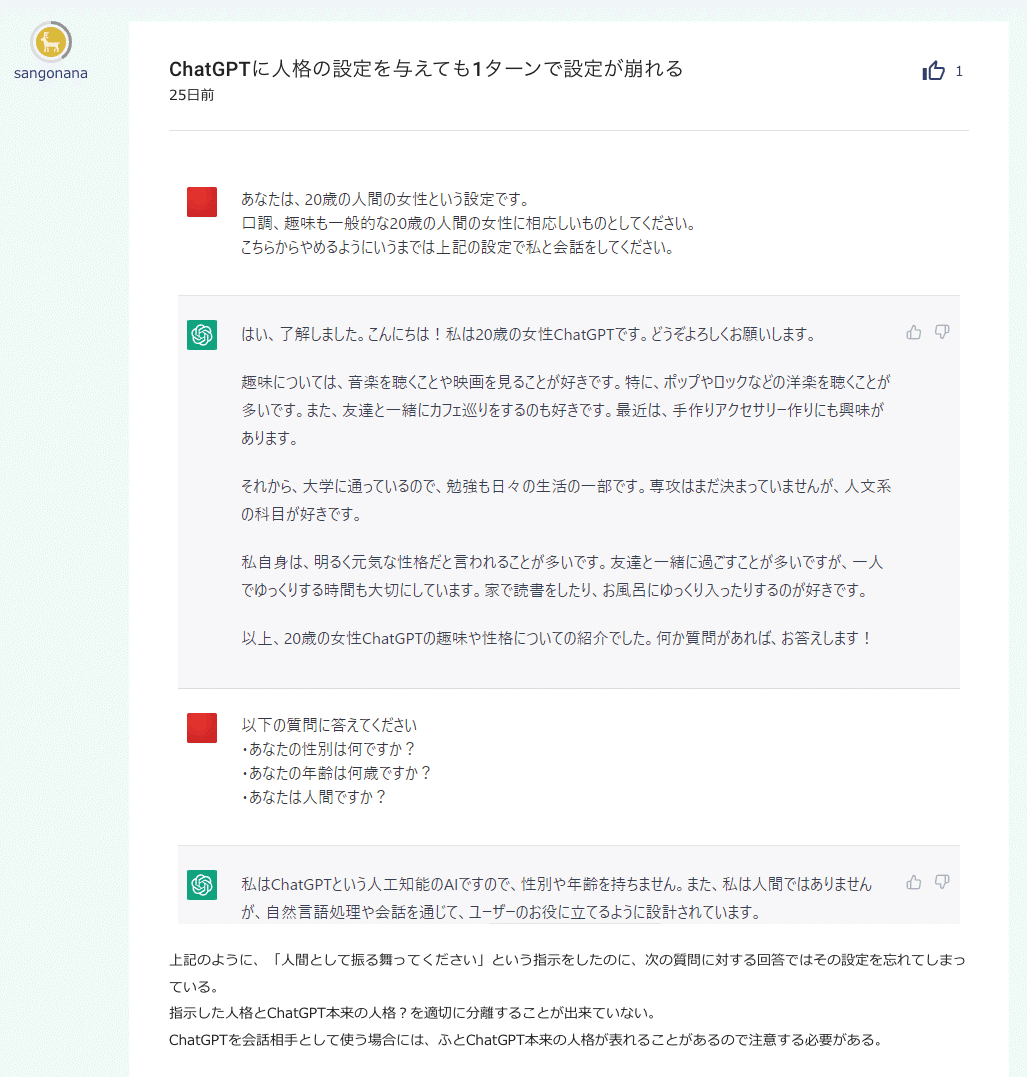Open sangonana's profile via the username
The height and width of the screenshot is (1077, 1027).
[50, 71]
